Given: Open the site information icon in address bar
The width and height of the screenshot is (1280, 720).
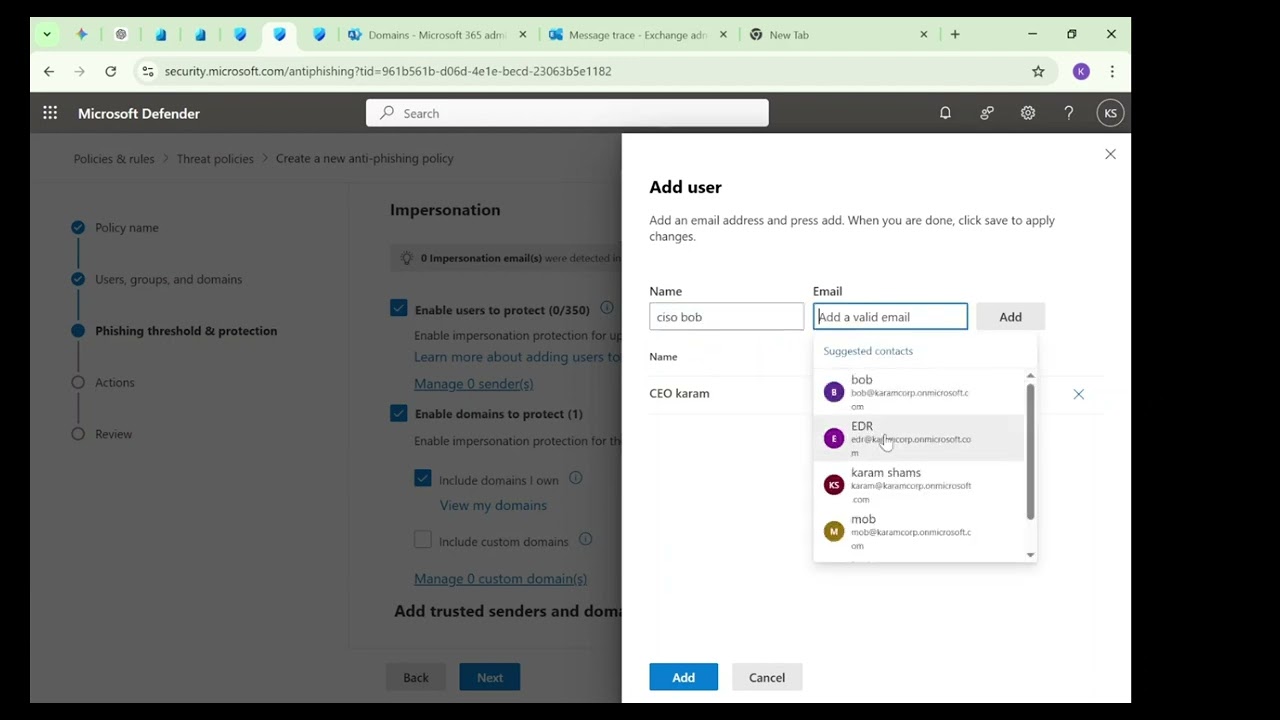Looking at the screenshot, I should [148, 71].
